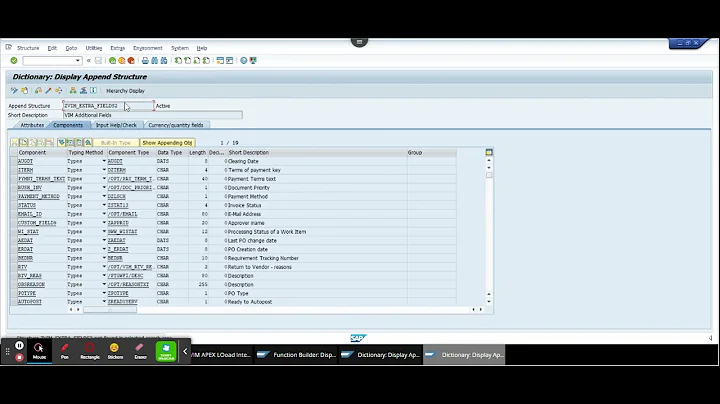
Task: Open the Environment menu
Action: (x=147, y=48)
